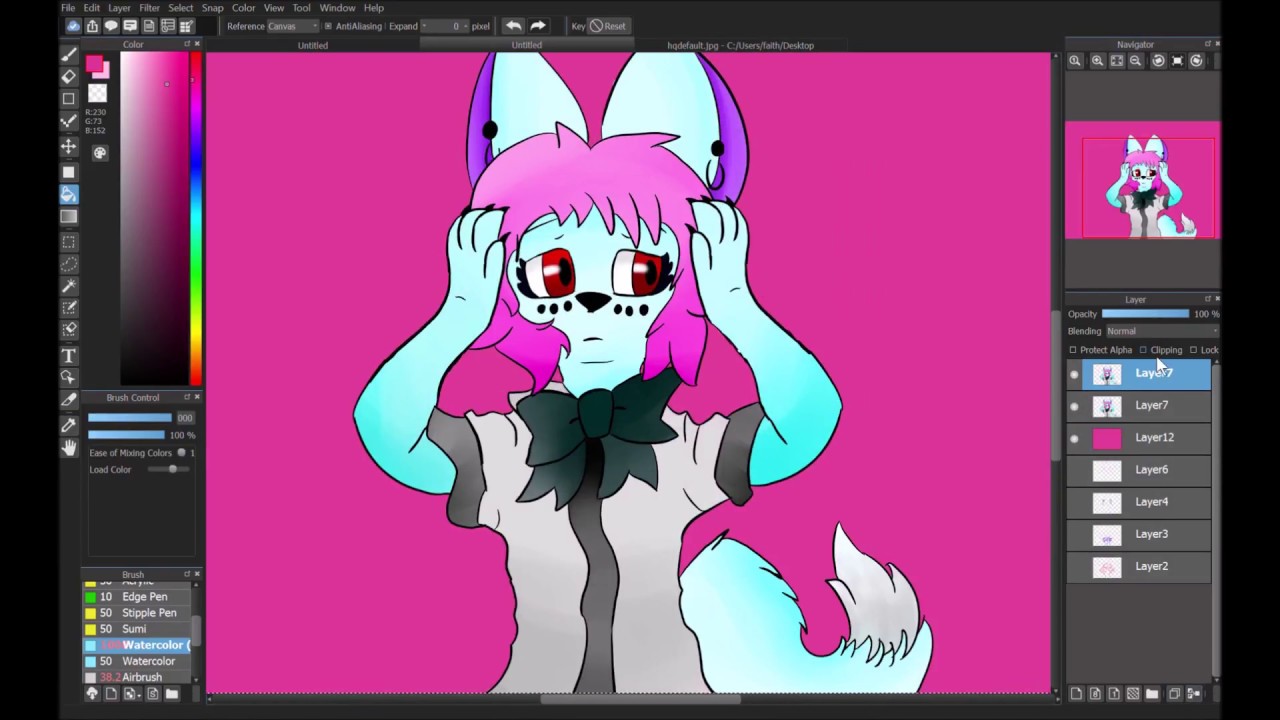Select the Fill rectangle tool
The width and height of the screenshot is (1280, 720).
[69, 170]
